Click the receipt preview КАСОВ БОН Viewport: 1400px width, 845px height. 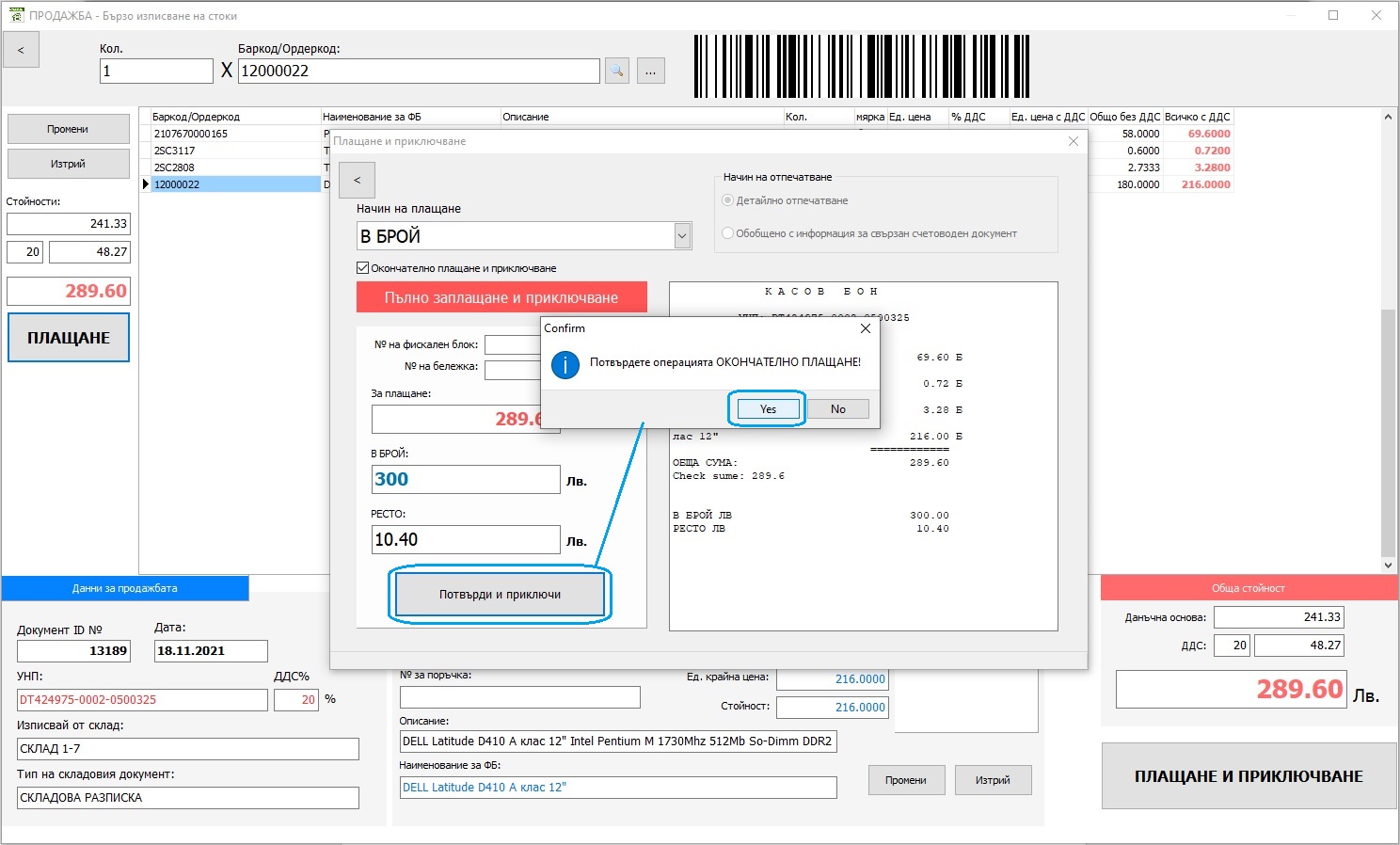[x=863, y=456]
